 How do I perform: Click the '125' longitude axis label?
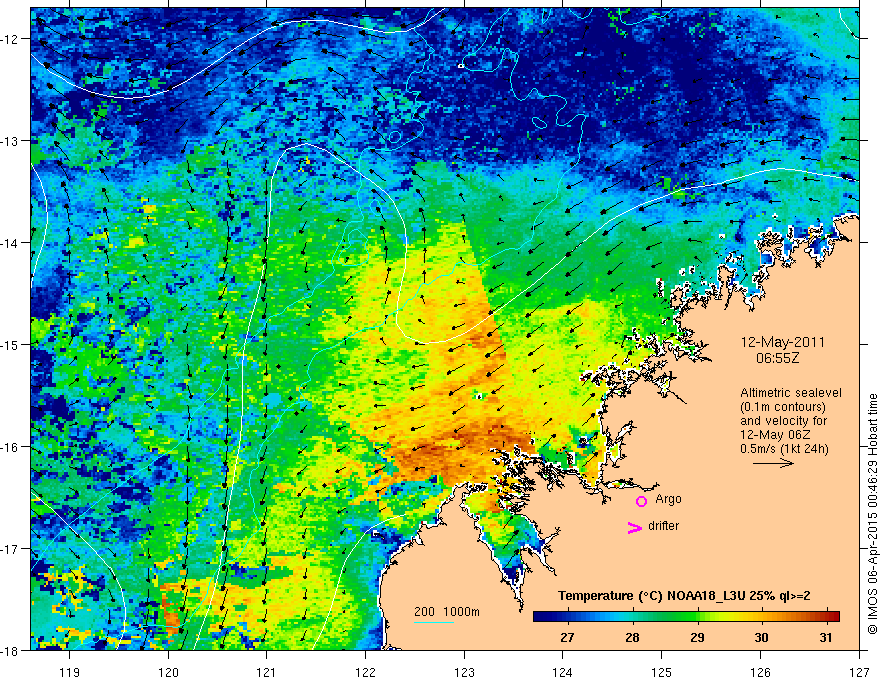(x=662, y=672)
